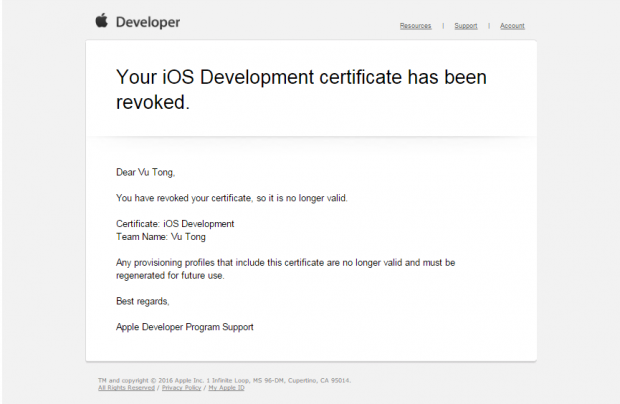The width and height of the screenshot is (620, 404).
Task: Click 'regenerated for future use' text line
Action: 170,275
